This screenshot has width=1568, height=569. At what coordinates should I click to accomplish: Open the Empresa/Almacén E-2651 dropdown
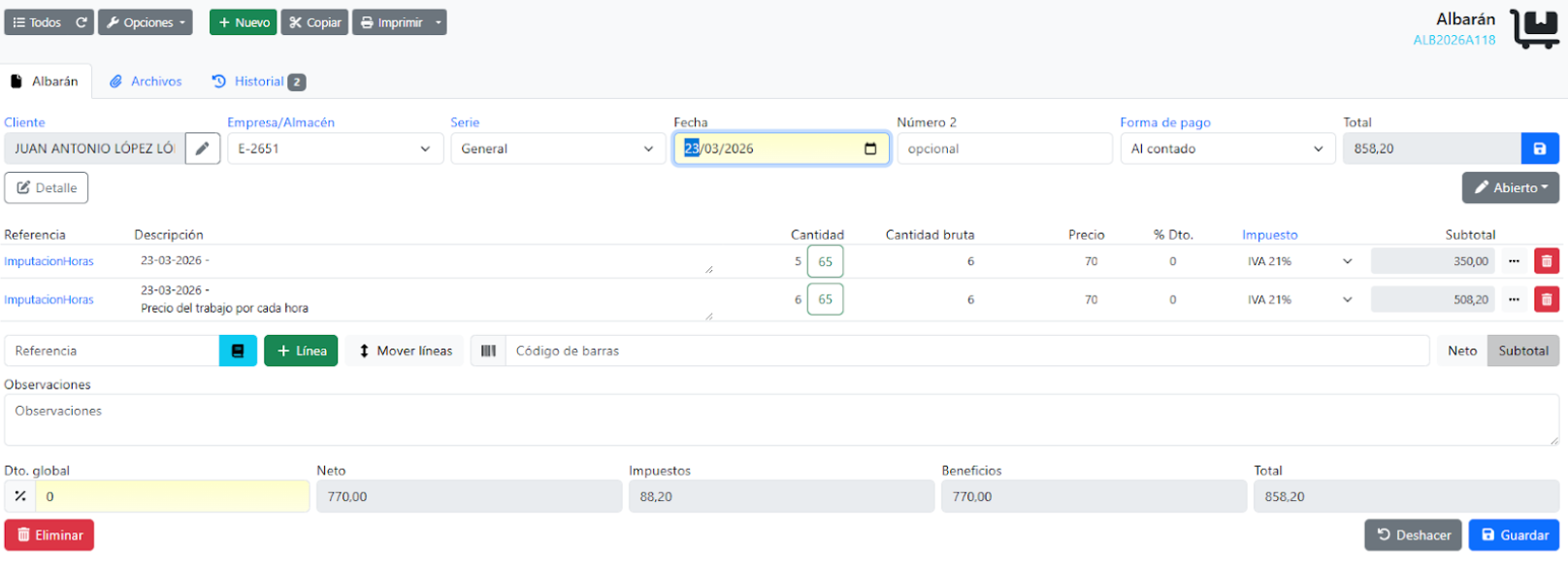coord(334,149)
